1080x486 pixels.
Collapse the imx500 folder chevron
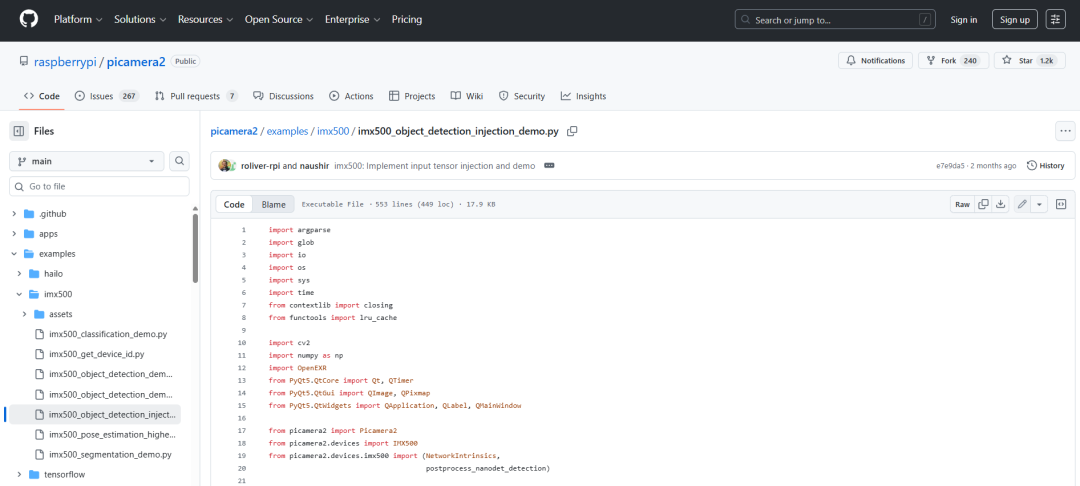coord(19,294)
